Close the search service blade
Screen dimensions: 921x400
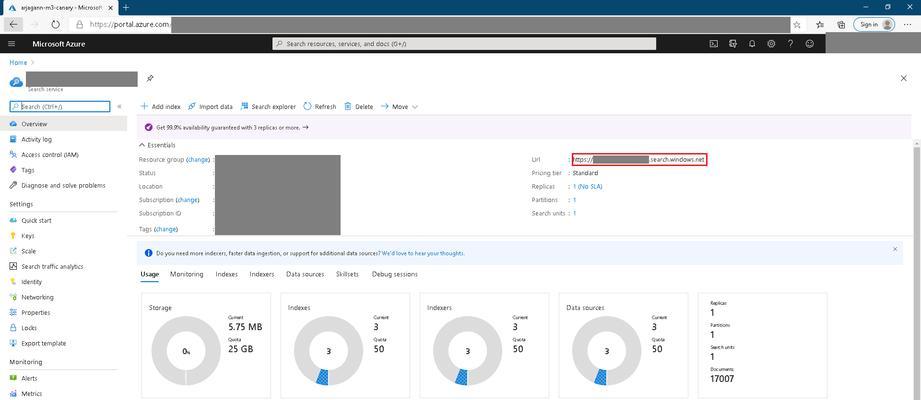coord(903,78)
